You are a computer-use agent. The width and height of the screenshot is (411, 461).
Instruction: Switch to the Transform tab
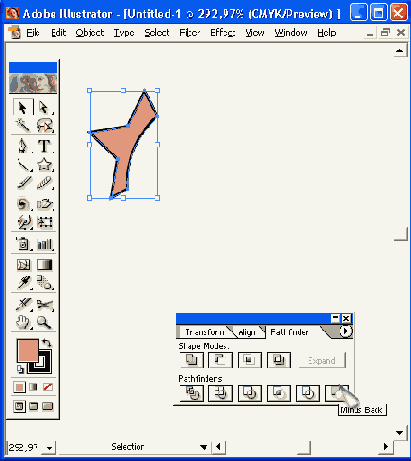click(x=205, y=332)
